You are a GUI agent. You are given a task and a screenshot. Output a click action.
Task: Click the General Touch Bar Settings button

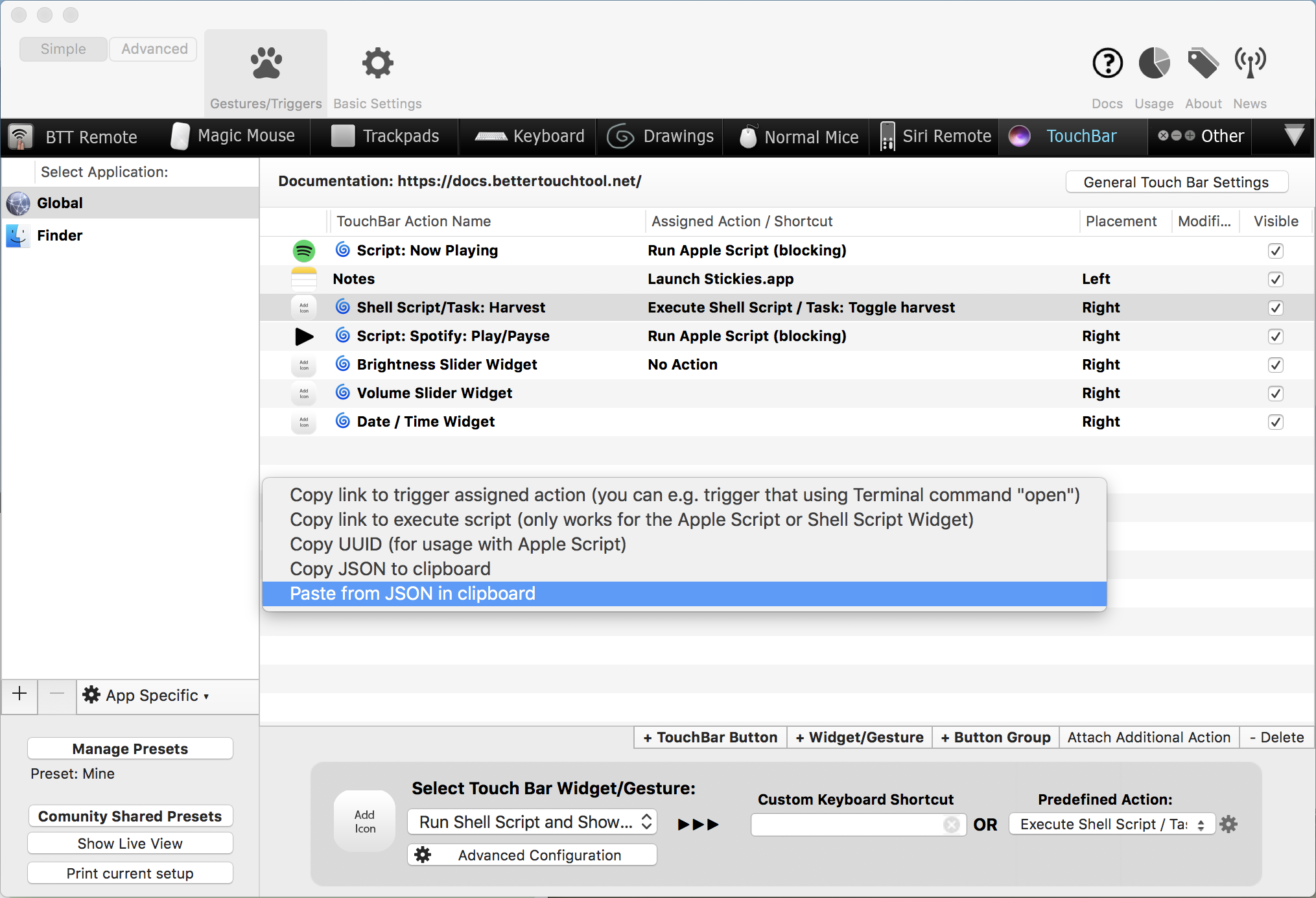tap(1176, 182)
